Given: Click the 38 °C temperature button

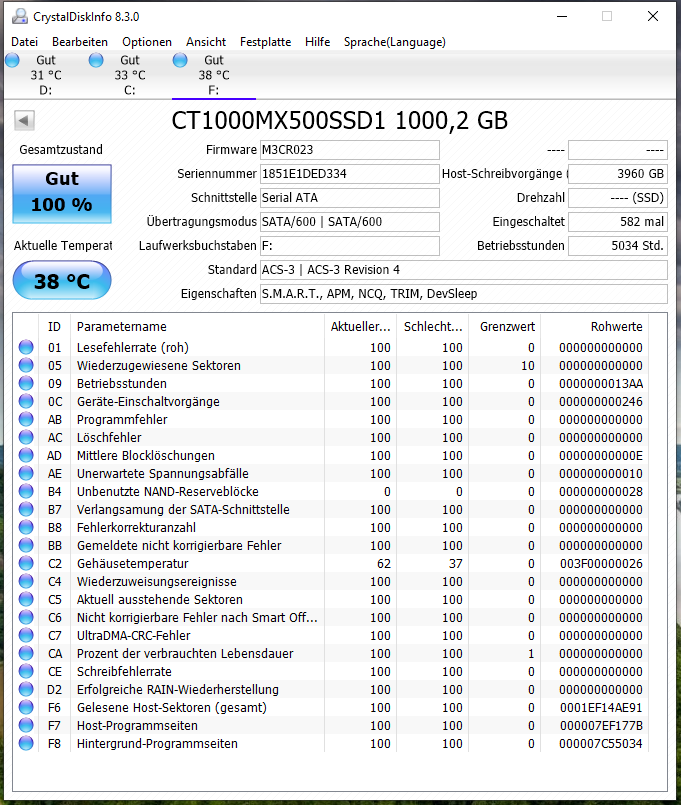Looking at the screenshot, I should click(x=62, y=280).
